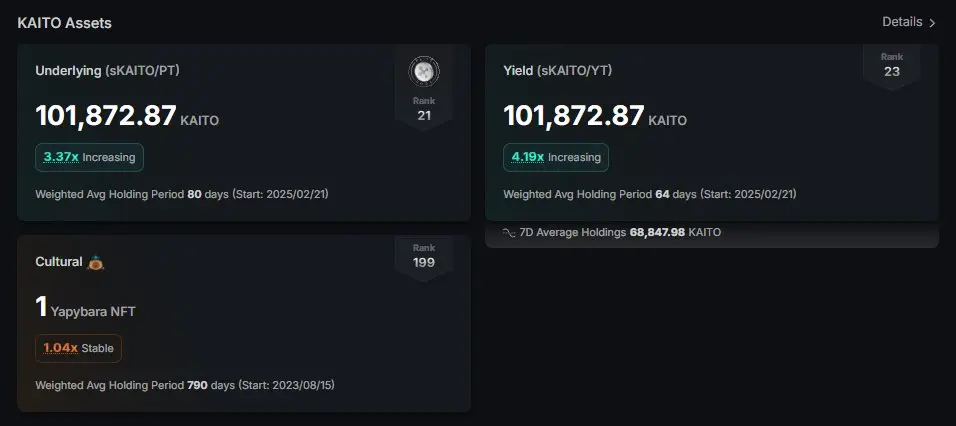
Task: Click the 1 Yapybara NFT holding
Action: (x=86, y=309)
